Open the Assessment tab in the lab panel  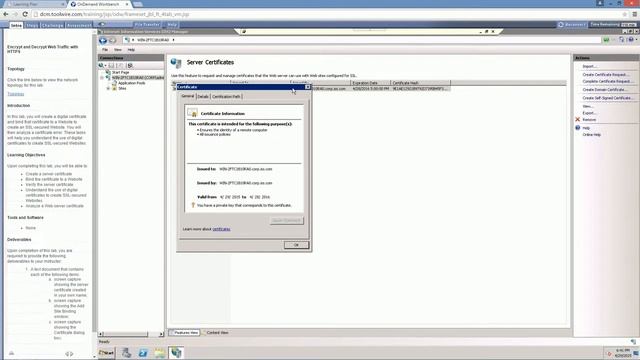[x=79, y=25]
